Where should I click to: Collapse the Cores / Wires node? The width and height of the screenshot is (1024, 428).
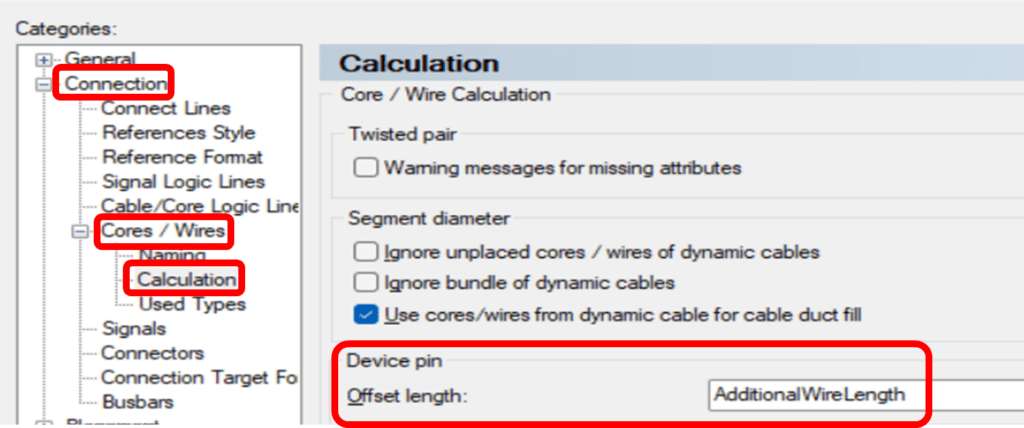click(x=80, y=231)
